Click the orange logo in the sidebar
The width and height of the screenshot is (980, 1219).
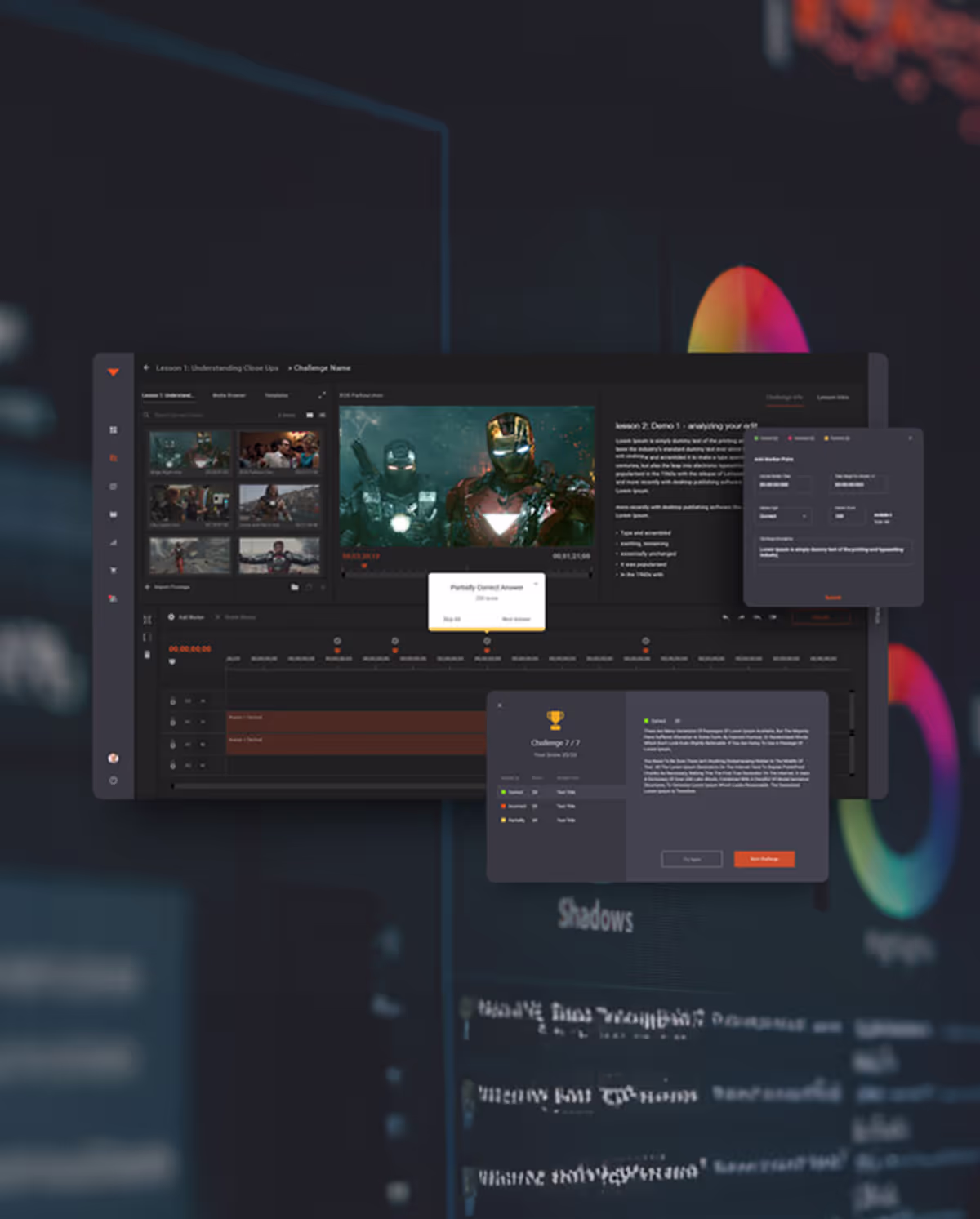click(114, 372)
